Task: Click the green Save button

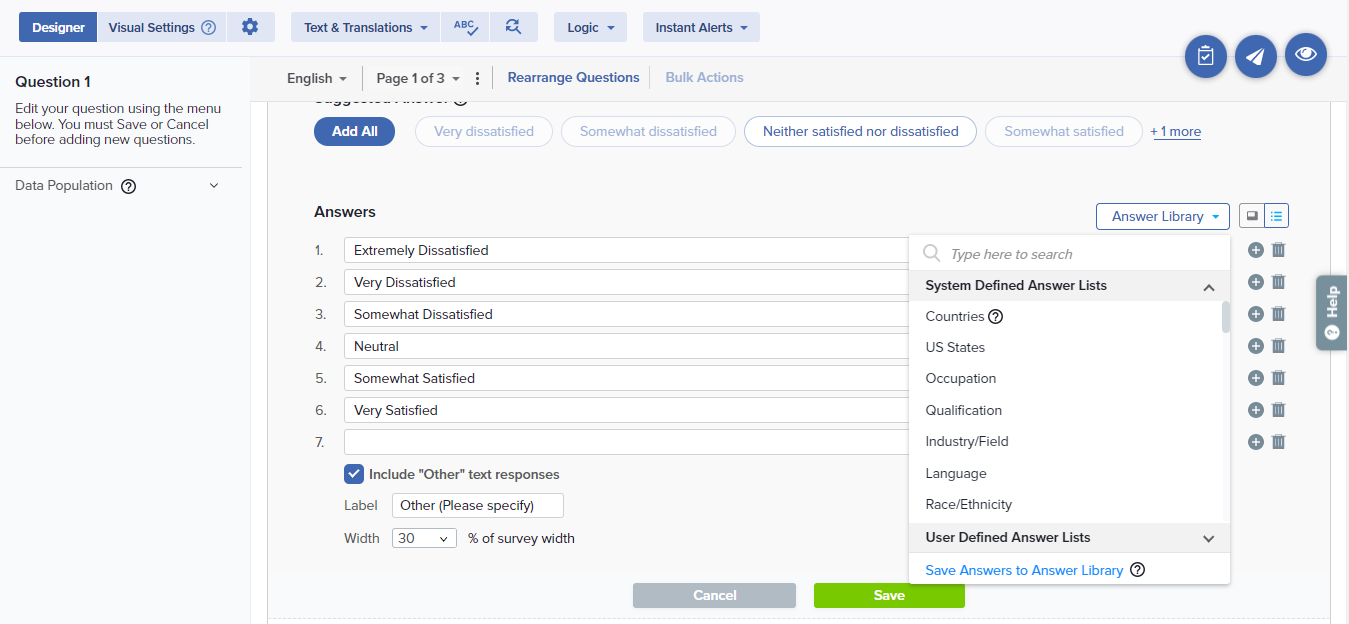Action: coord(889,595)
